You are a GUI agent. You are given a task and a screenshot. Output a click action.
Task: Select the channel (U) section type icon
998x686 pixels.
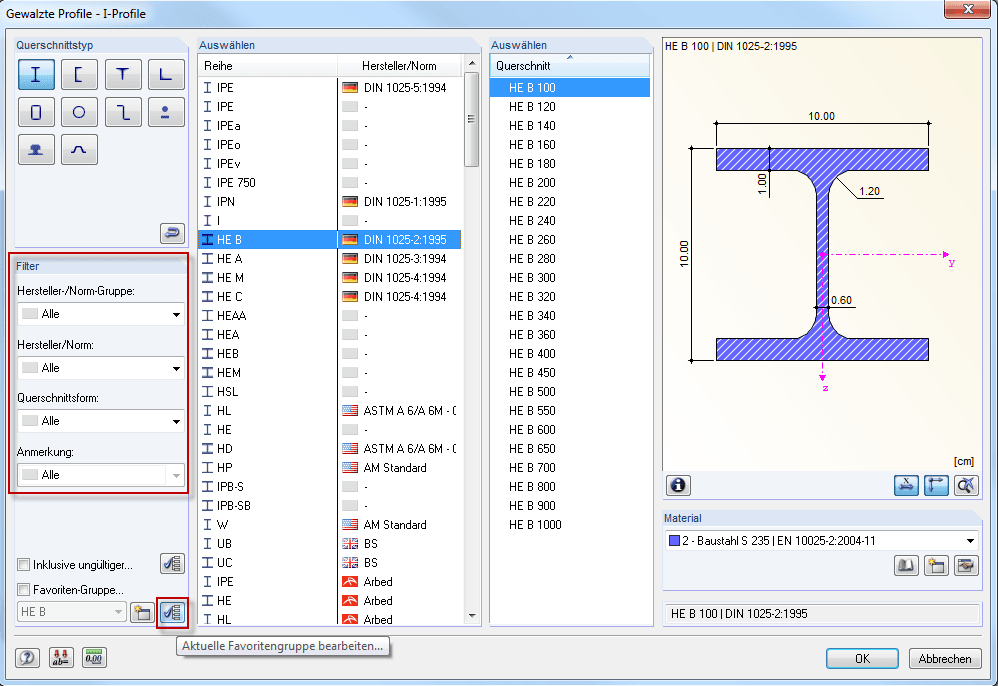click(x=79, y=74)
